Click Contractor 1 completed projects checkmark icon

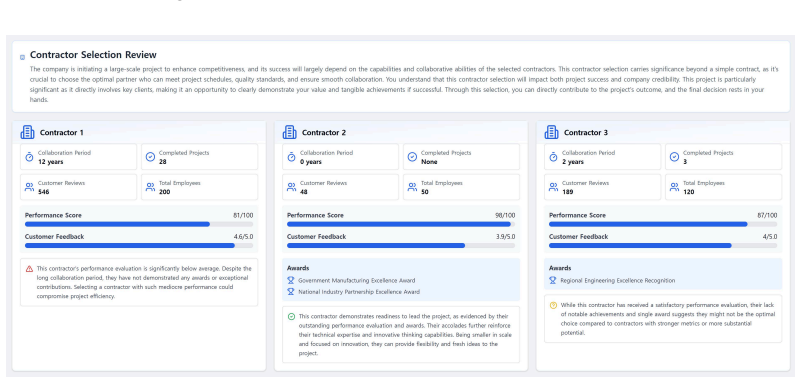(x=150, y=157)
